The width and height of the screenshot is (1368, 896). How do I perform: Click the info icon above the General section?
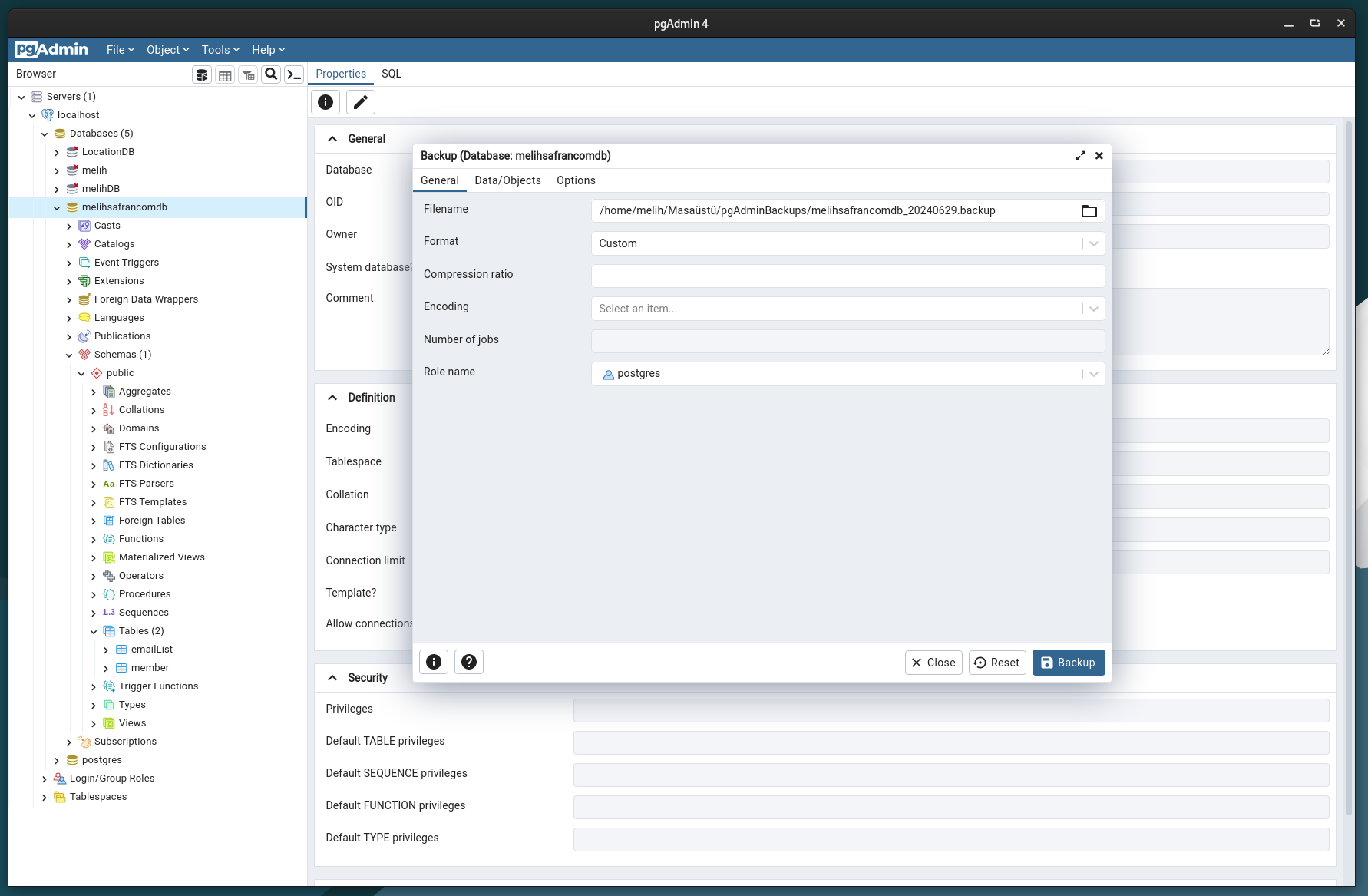point(325,102)
